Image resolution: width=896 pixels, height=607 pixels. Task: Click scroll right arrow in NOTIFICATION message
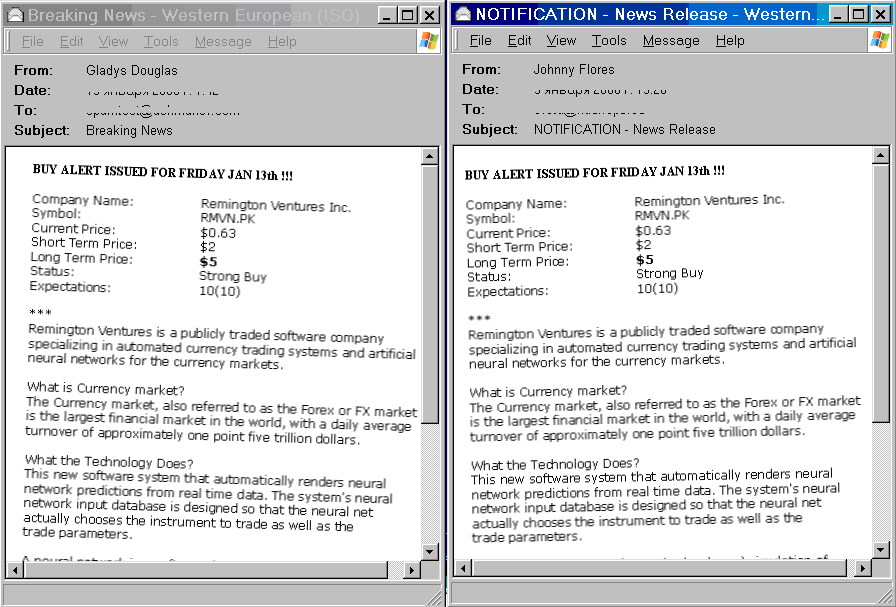(862, 568)
